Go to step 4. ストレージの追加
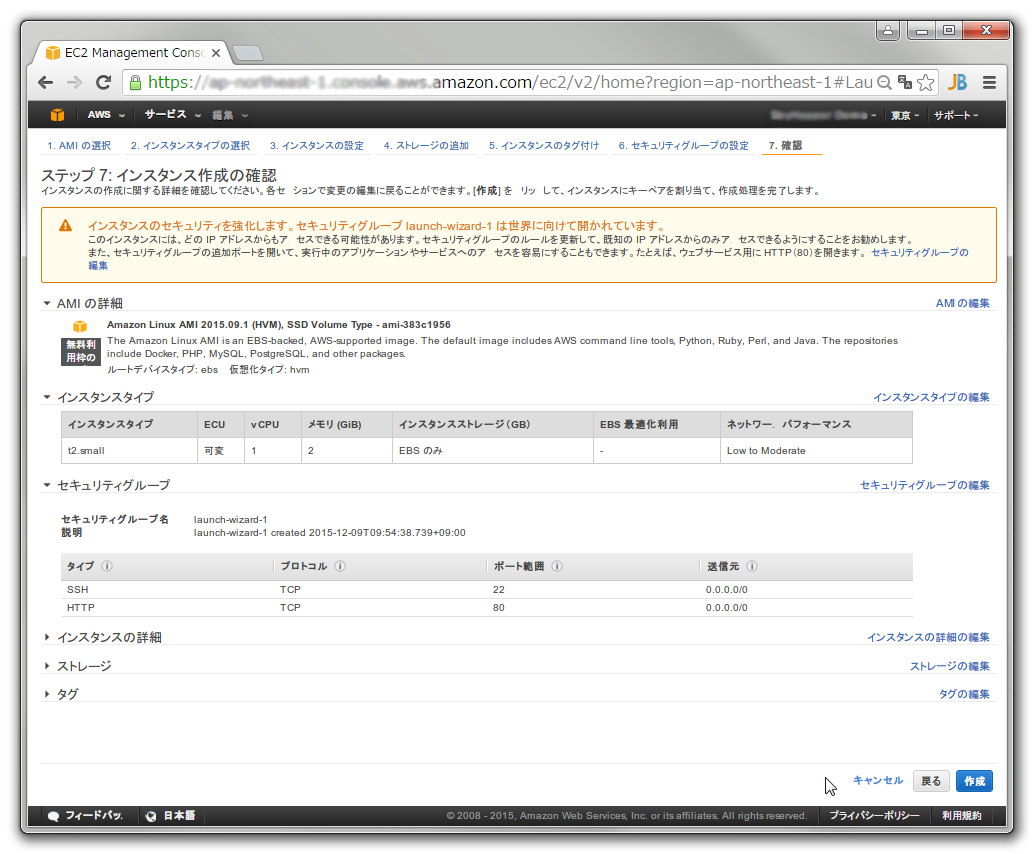 pos(426,146)
